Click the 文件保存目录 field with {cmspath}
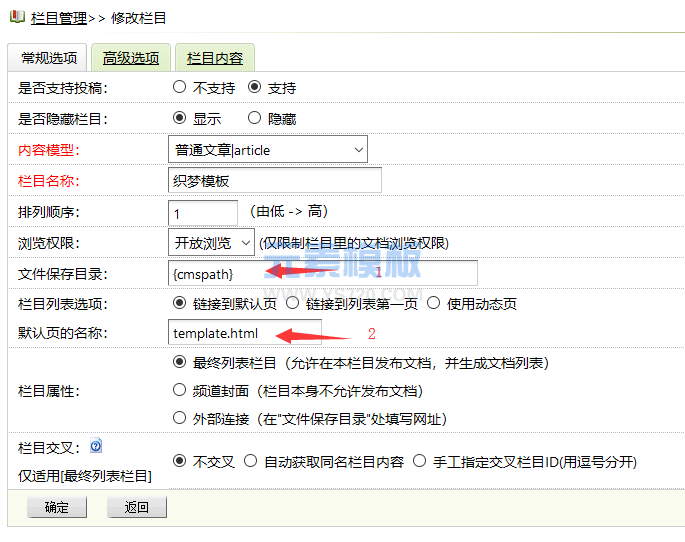This screenshot has height=542, width=685. pos(323,273)
